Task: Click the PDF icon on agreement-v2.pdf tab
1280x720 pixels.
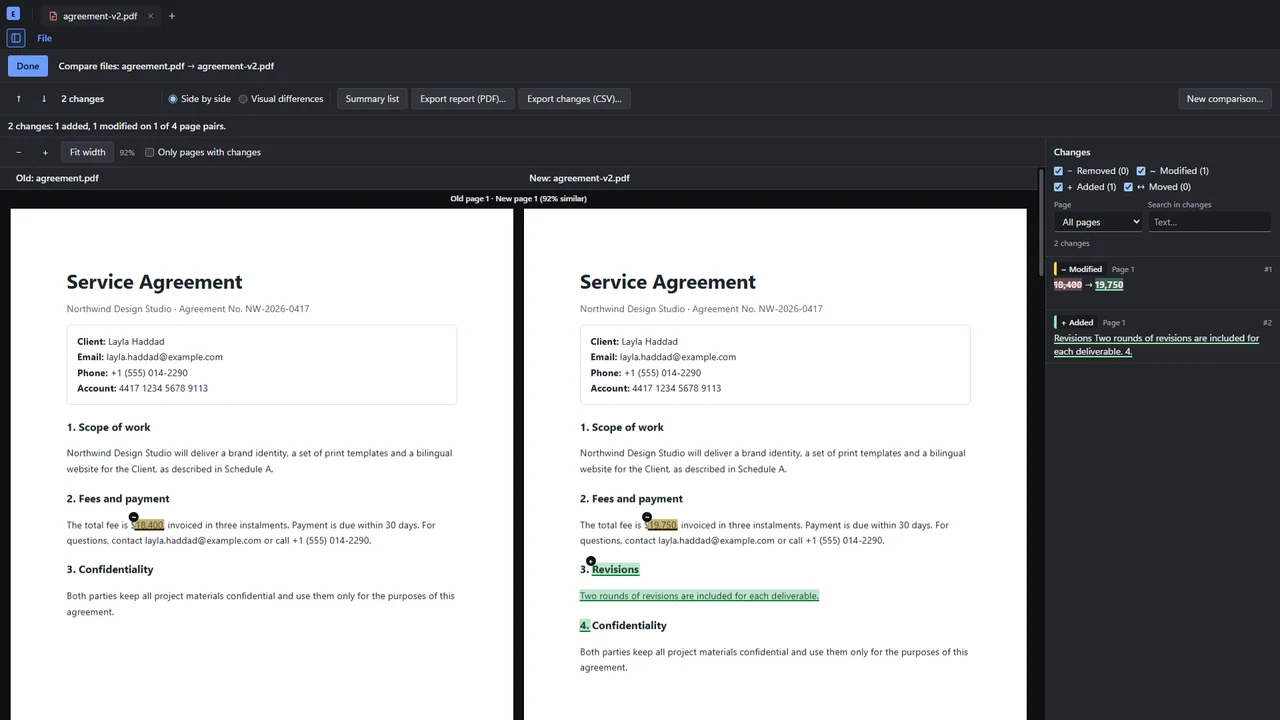Action: (53, 16)
